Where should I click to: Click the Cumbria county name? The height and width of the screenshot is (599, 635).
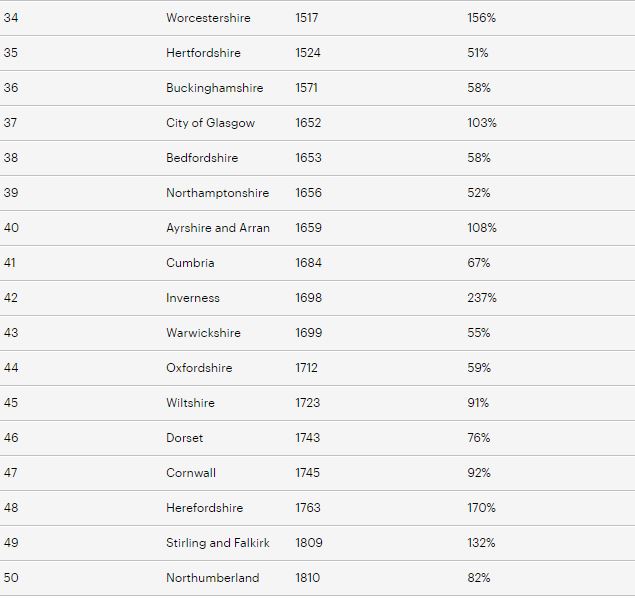pos(190,262)
